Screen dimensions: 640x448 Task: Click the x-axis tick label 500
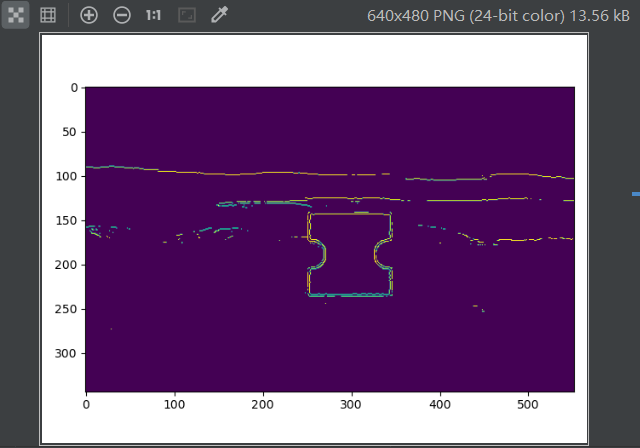pos(527,405)
